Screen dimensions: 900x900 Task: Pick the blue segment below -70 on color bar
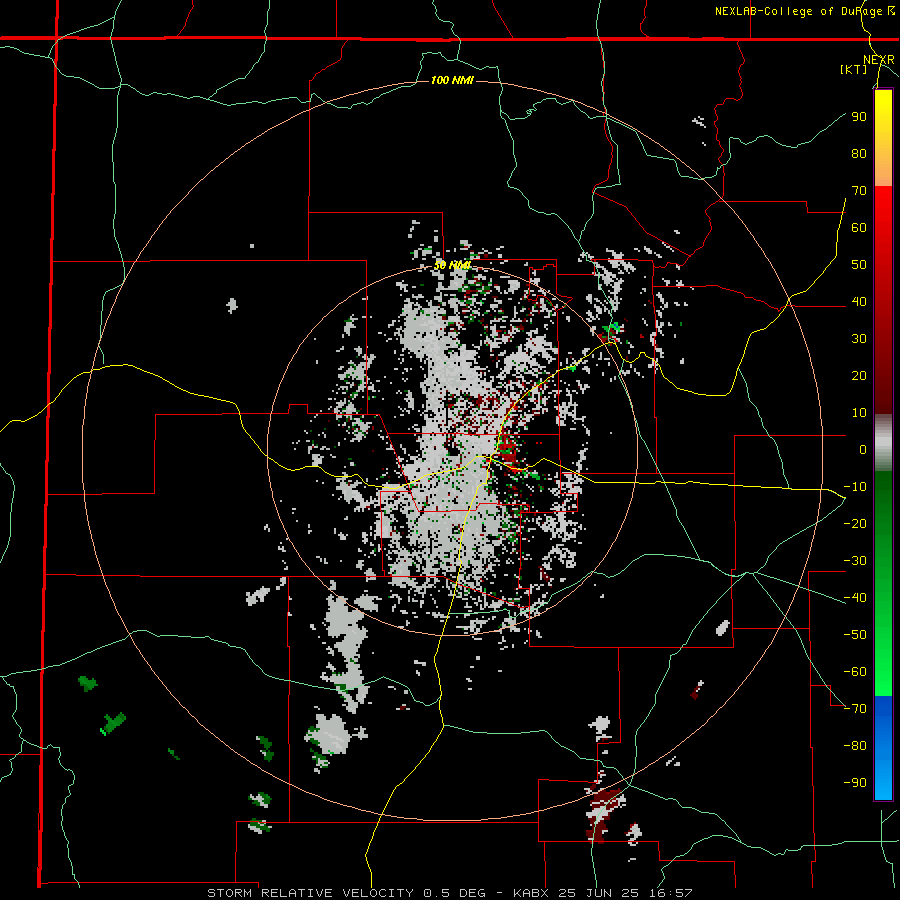pos(883,748)
